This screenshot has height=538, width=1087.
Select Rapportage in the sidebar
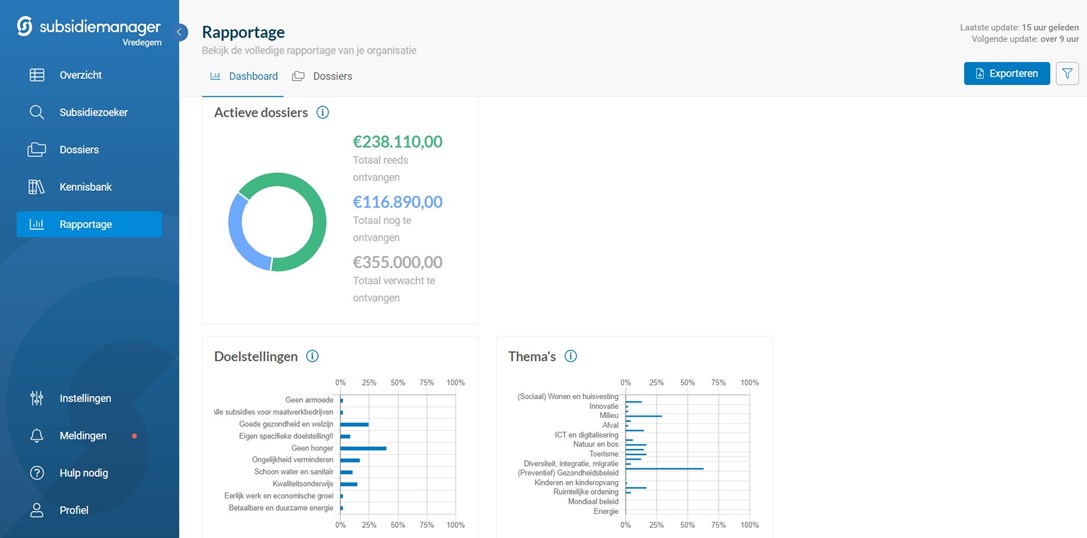click(x=88, y=224)
